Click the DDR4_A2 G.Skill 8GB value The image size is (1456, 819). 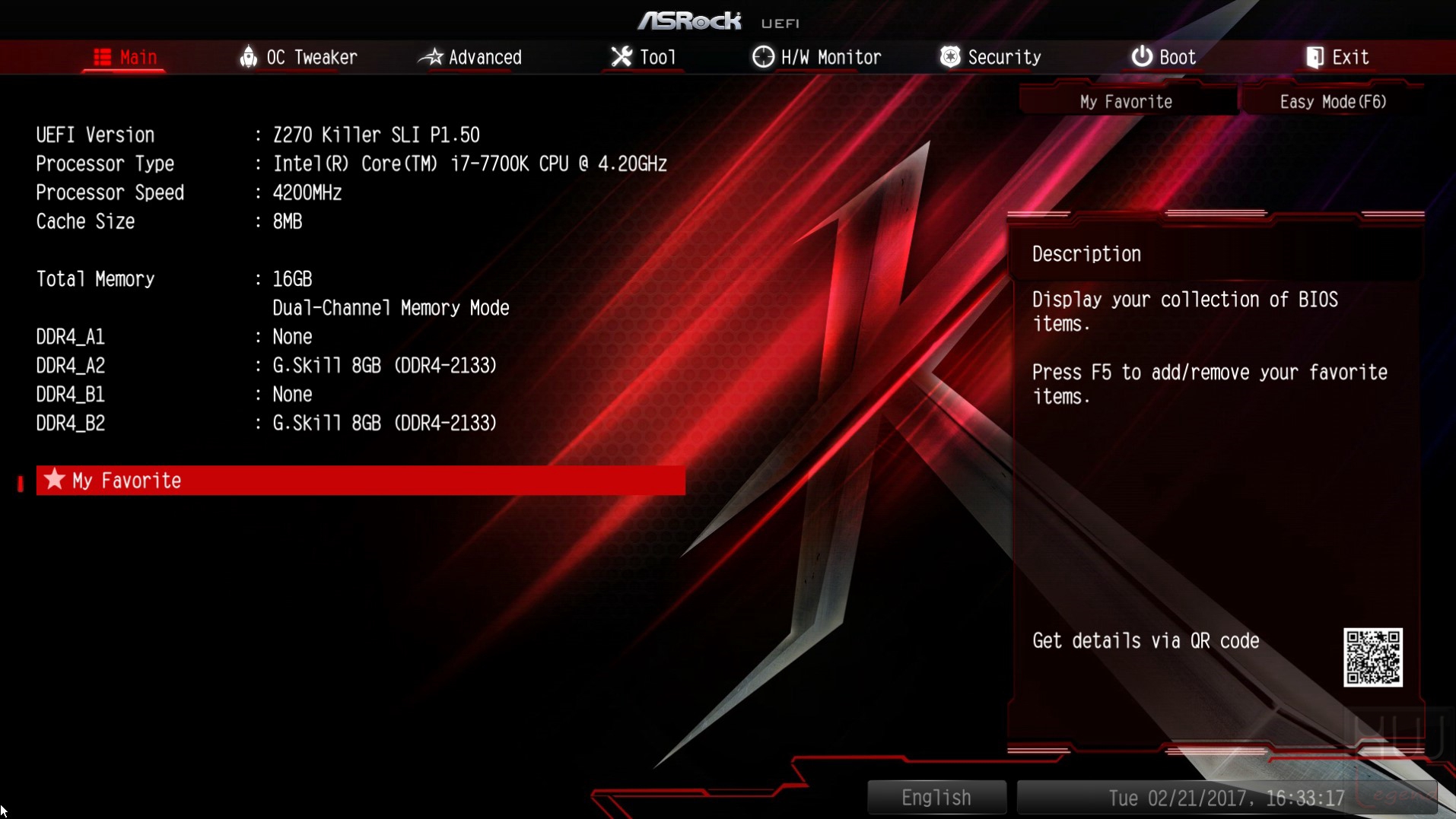385,366
